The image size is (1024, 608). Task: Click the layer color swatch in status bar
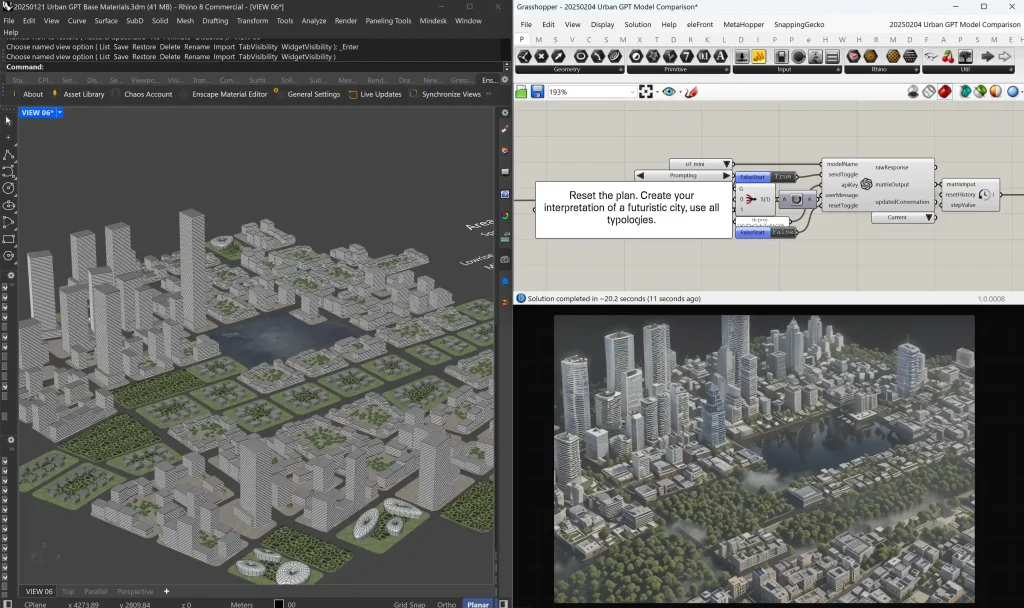279,604
